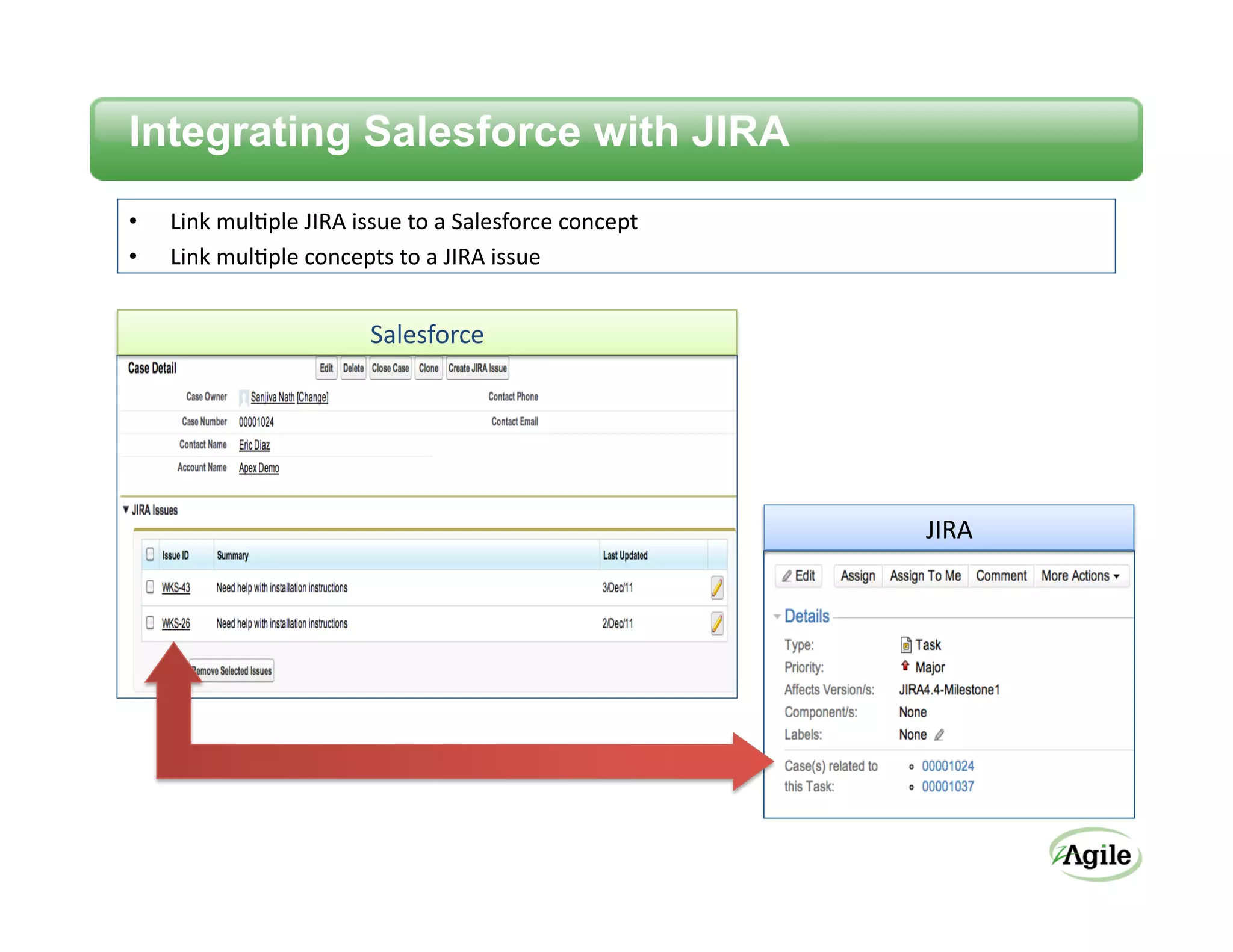The width and height of the screenshot is (1233, 952).
Task: Click pencil edit icon for WKS-43 row
Action: coord(716,587)
